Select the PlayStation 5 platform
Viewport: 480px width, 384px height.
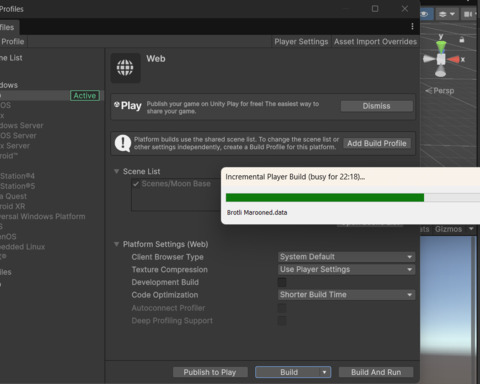click(x=17, y=186)
